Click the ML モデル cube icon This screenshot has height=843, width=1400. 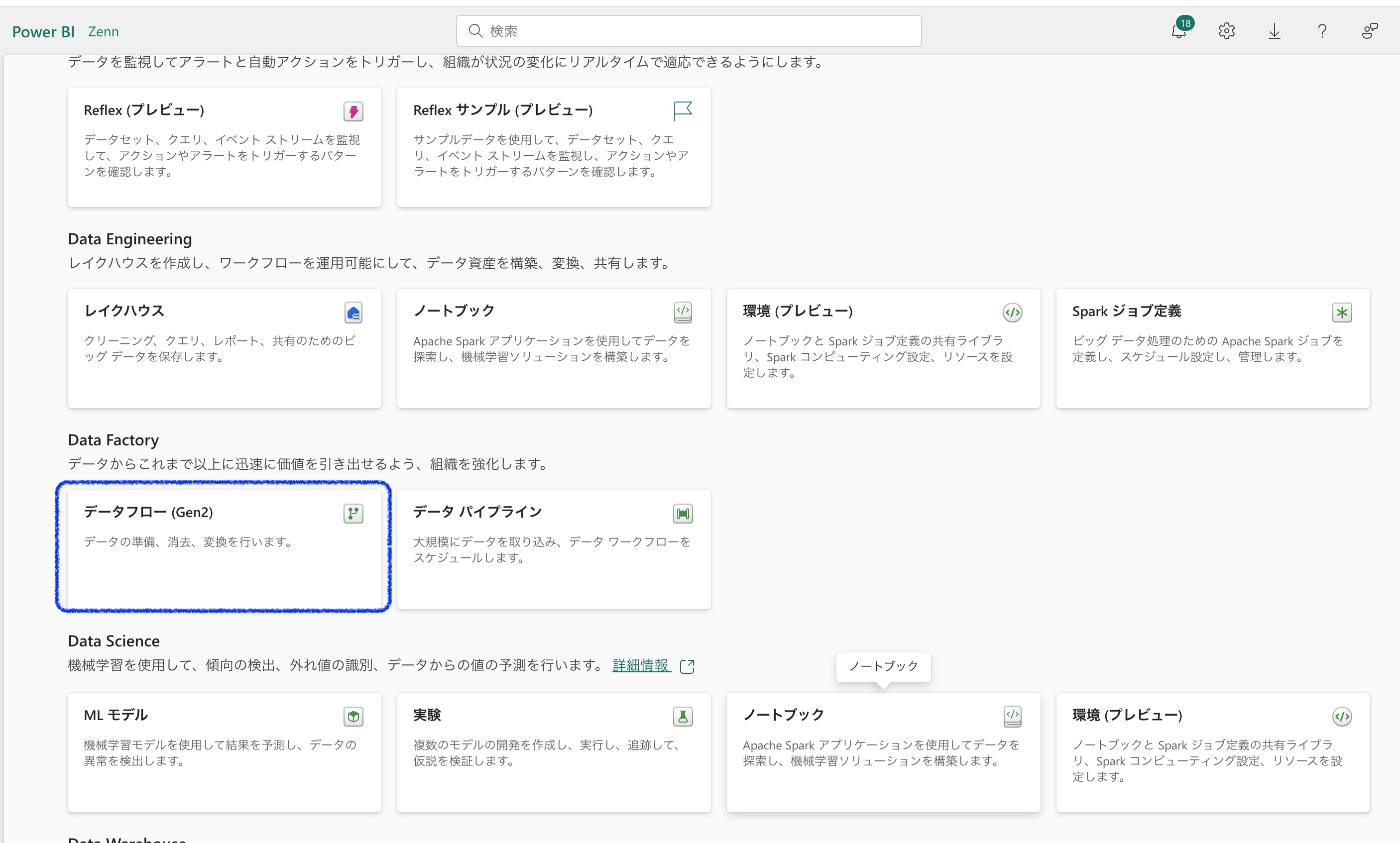(x=353, y=716)
